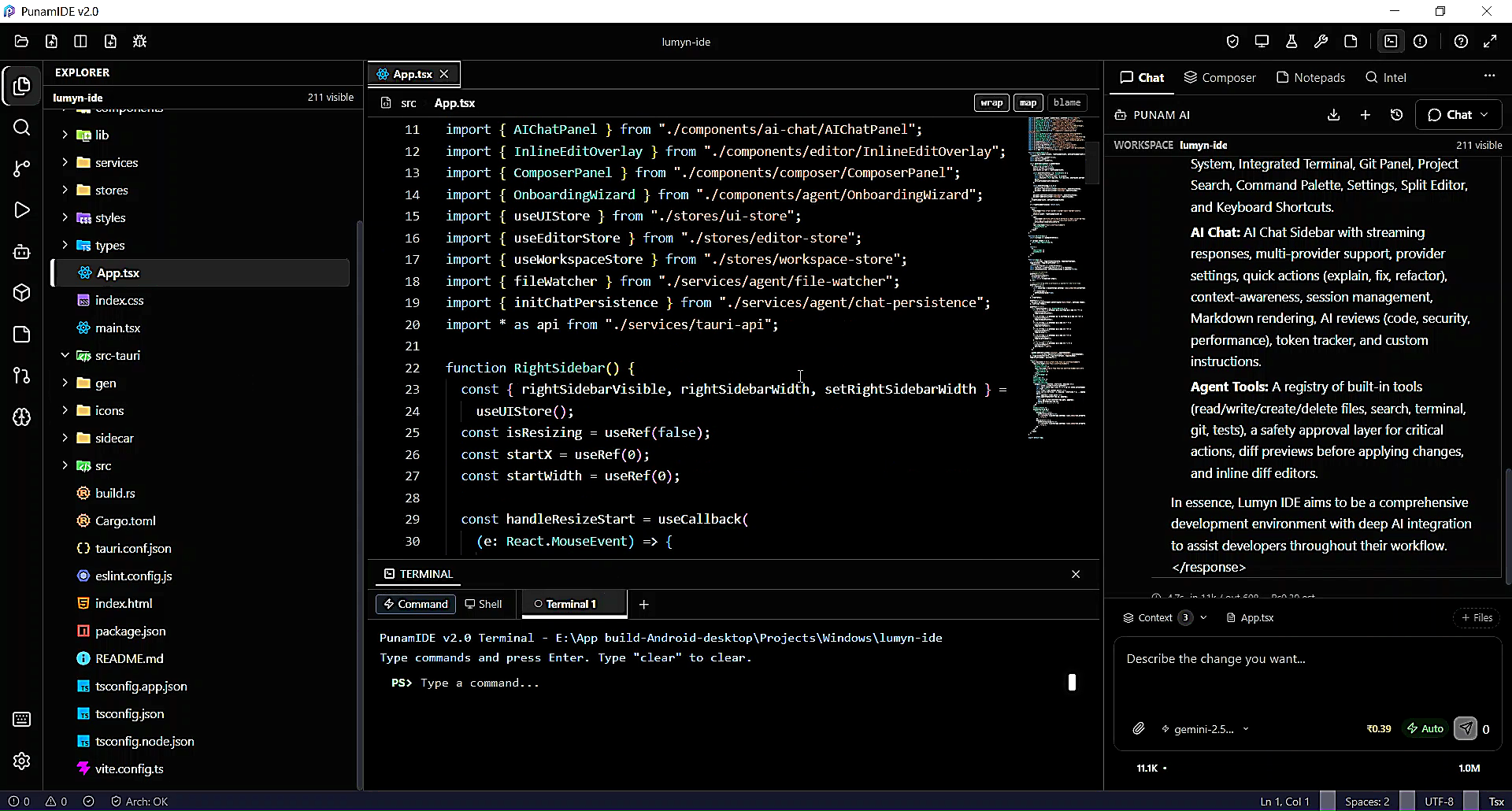The width and height of the screenshot is (1512, 811).
Task: Toggle minimap with map button
Action: [1028, 102]
